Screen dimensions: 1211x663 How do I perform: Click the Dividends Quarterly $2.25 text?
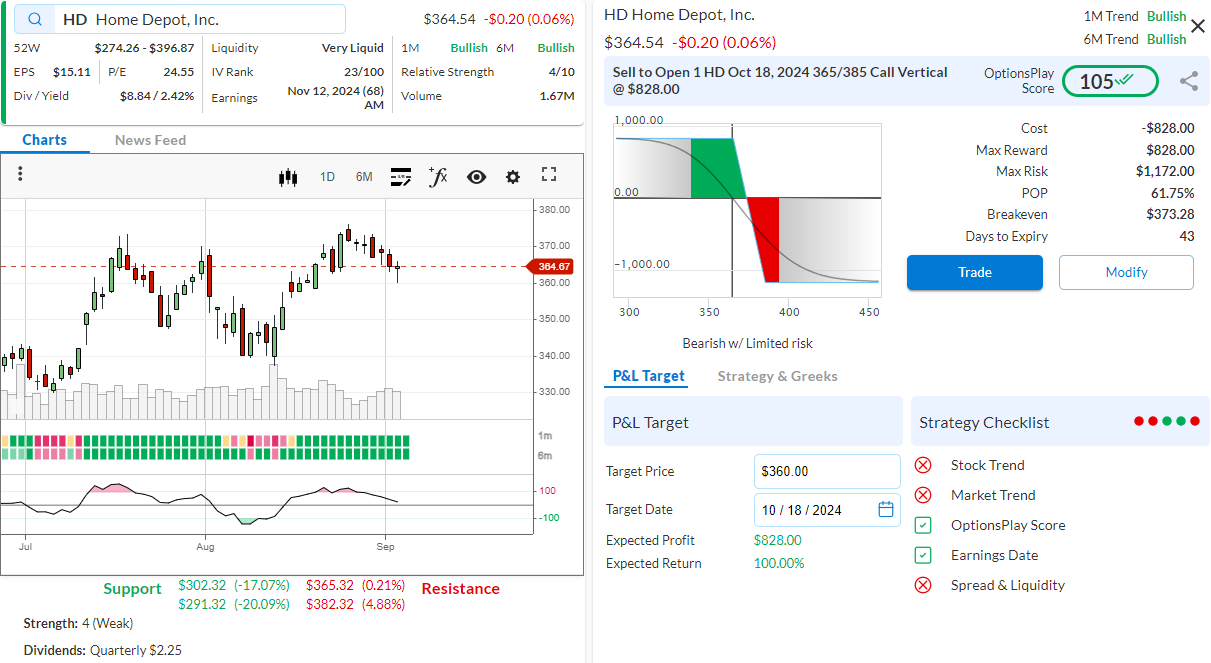click(103, 650)
